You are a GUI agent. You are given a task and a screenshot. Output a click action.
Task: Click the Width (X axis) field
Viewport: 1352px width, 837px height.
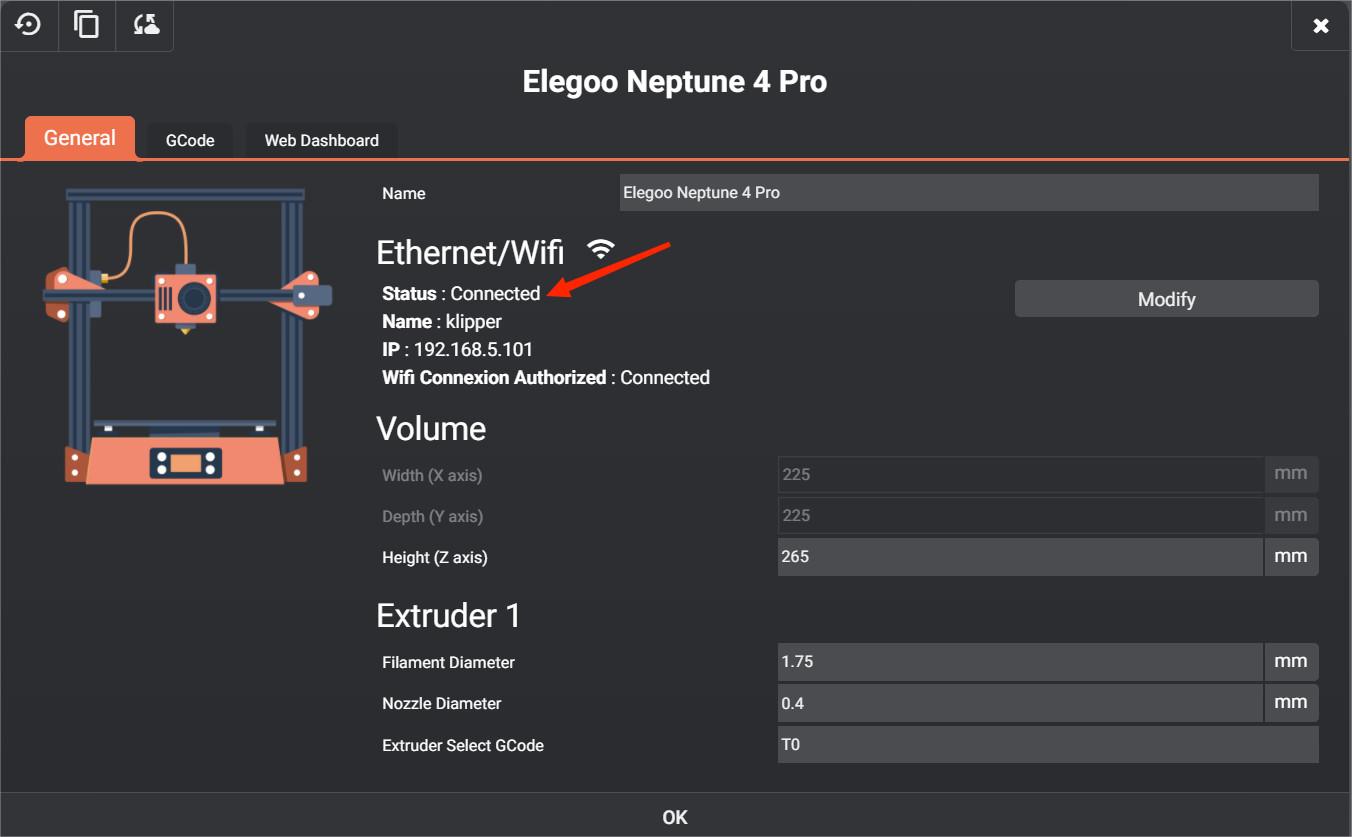click(x=1020, y=475)
